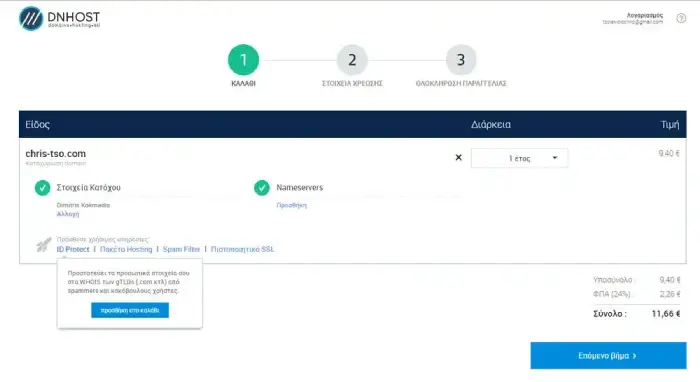Click the DNHOST logo
This screenshot has height=382, width=700.
[x=60, y=18]
